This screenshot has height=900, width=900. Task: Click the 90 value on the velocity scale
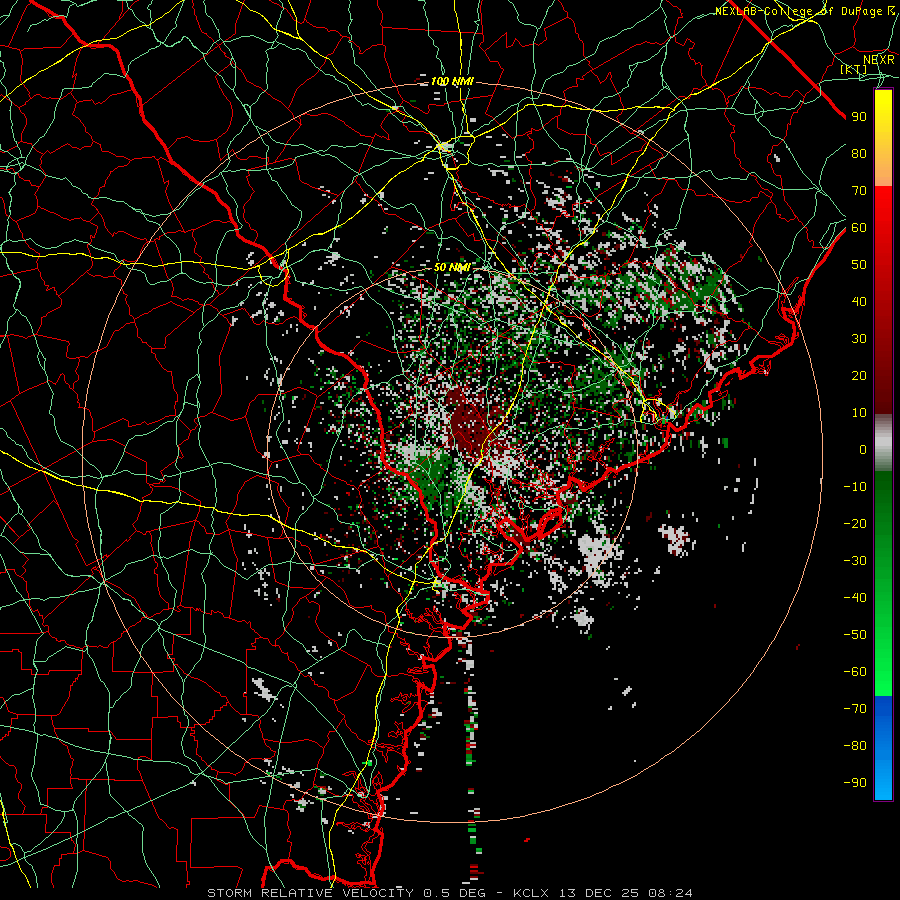(x=859, y=117)
